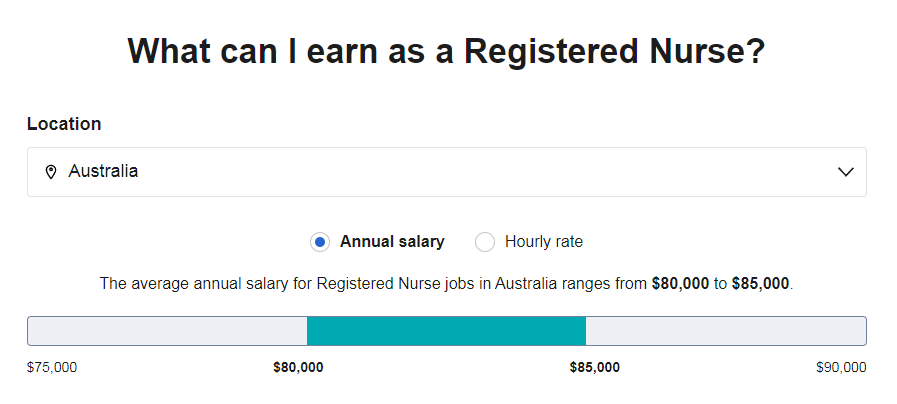Viewport: 897px width, 404px height.
Task: Click the Annual salary label text
Action: tap(392, 241)
